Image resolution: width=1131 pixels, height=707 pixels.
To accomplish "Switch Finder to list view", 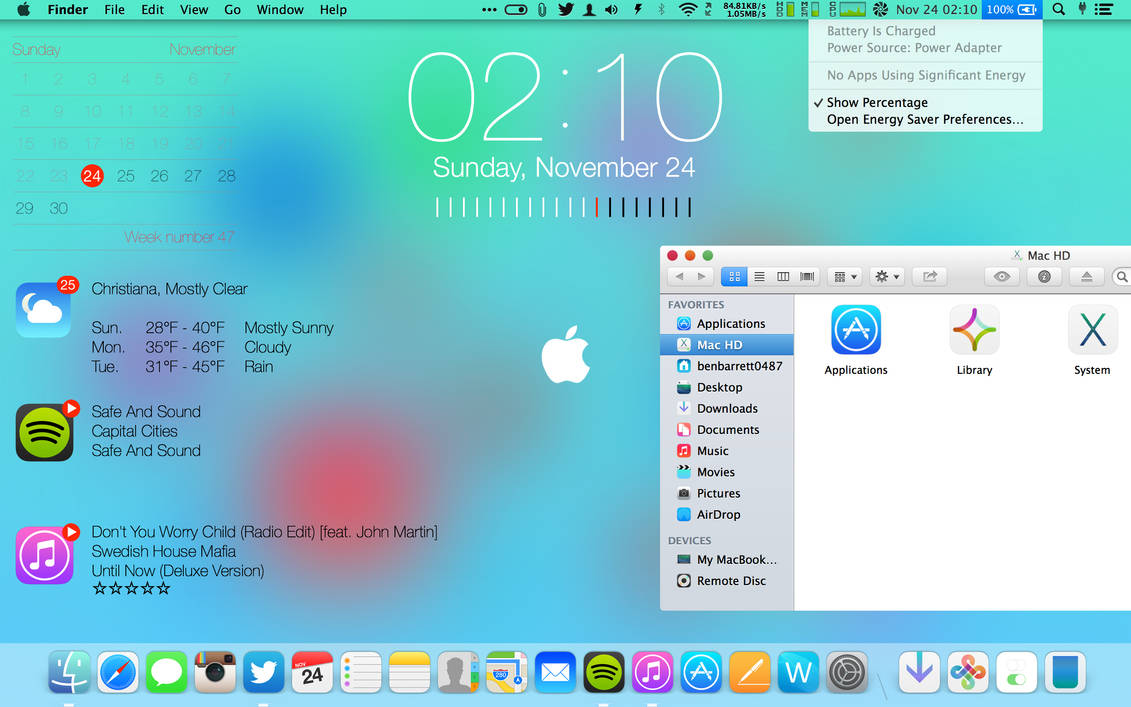I will pos(759,276).
